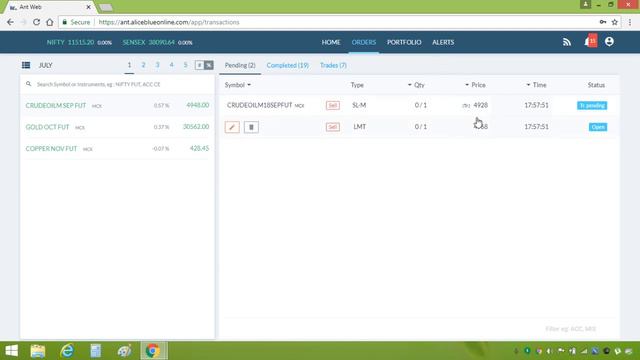This screenshot has width=640, height=360.
Task: Click the Sell badge on LMT order
Action: 333,127
